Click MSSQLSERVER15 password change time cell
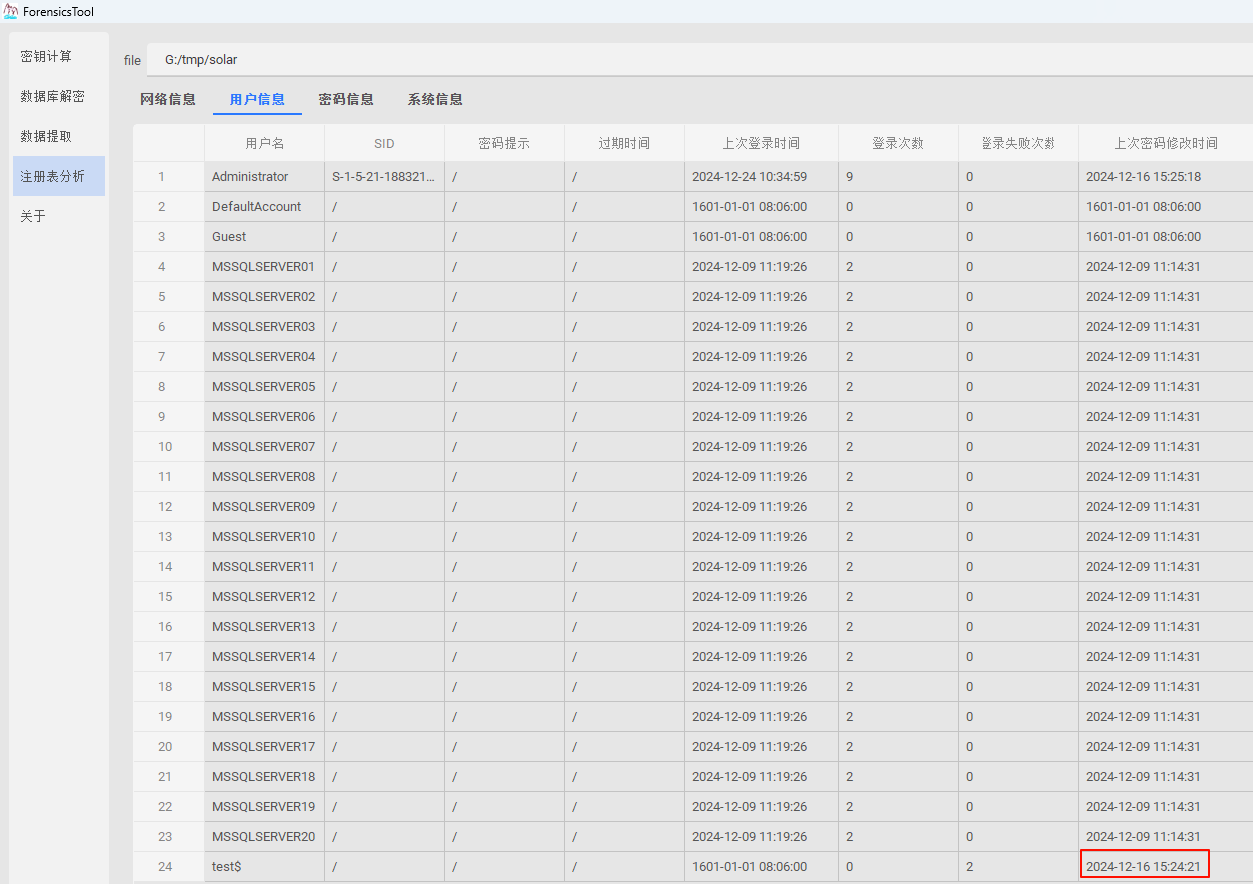Viewport: 1253px width, 884px height. coord(1166,687)
